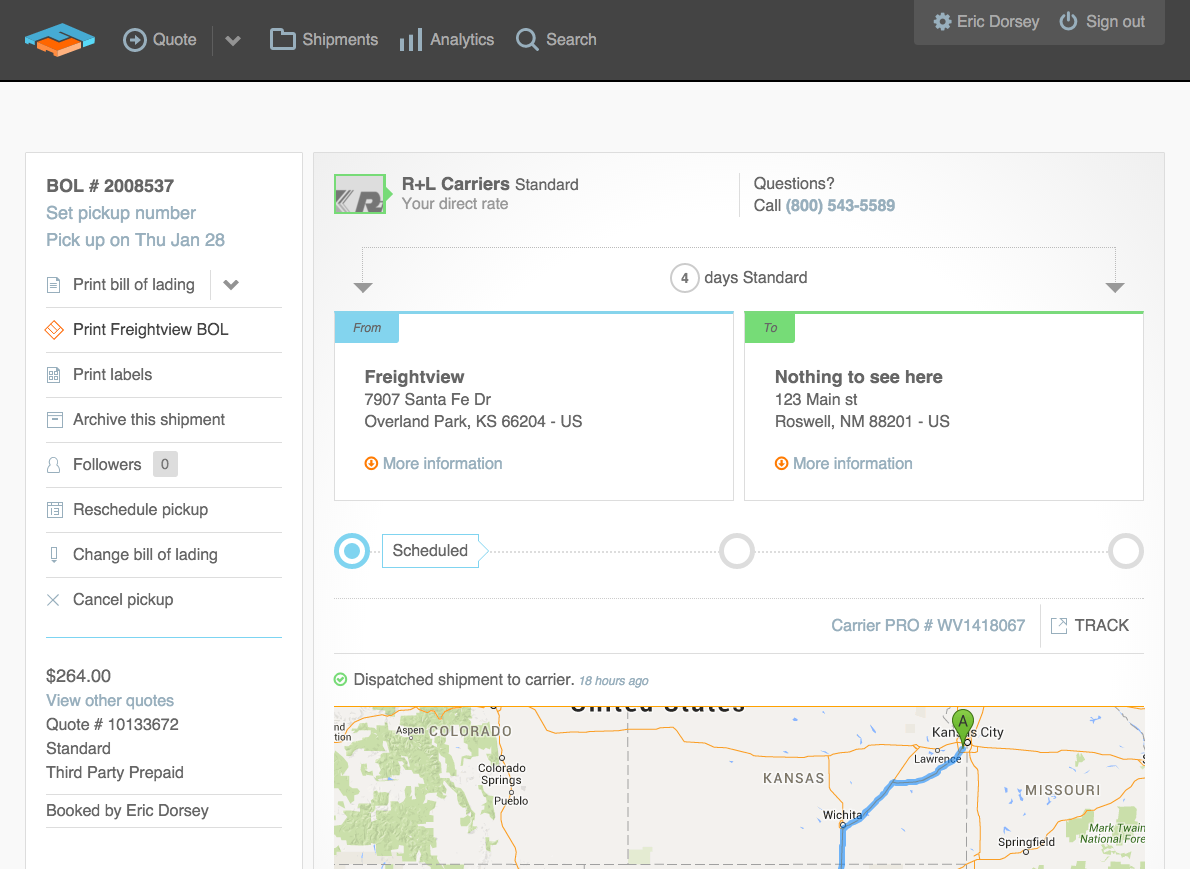Open Eric Dorsey account settings
The height and width of the screenshot is (869, 1190).
[x=986, y=21]
